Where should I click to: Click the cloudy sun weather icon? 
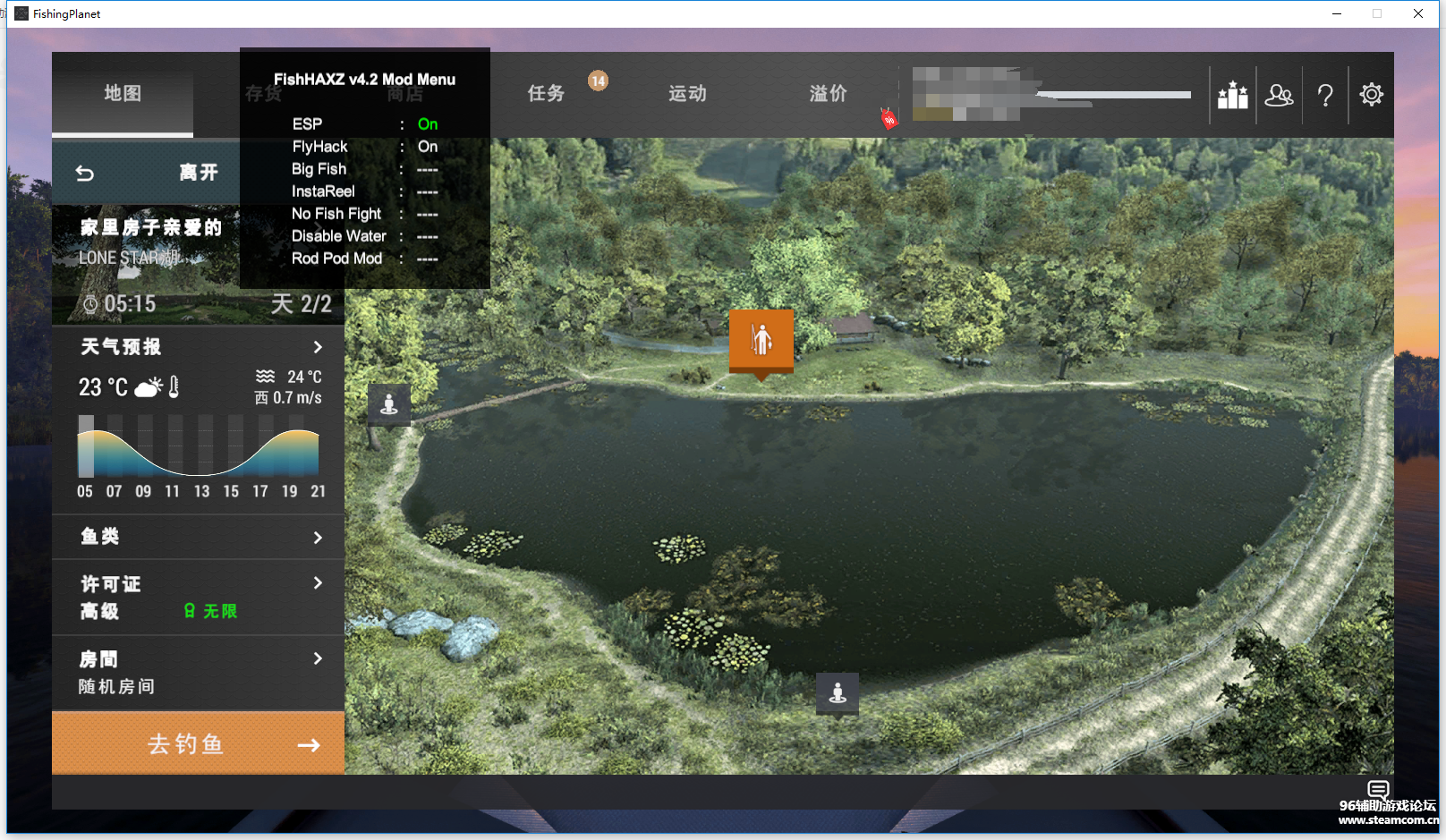[149, 387]
